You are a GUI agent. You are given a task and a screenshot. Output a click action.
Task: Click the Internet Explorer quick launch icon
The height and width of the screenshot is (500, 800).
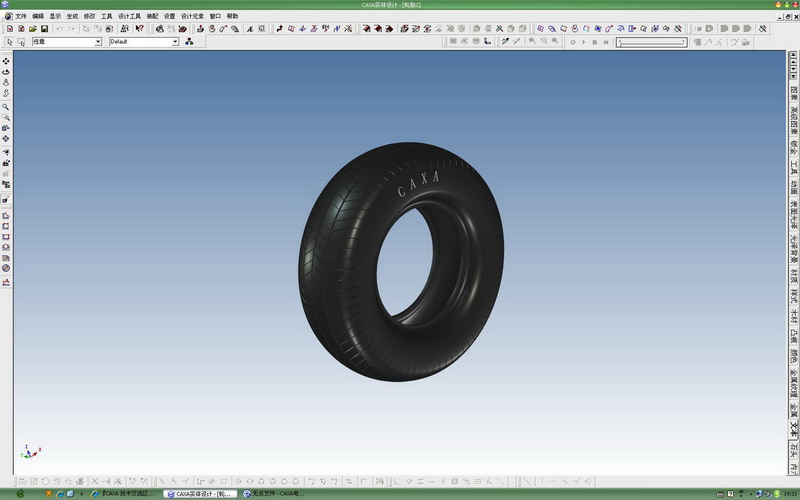tap(60, 493)
